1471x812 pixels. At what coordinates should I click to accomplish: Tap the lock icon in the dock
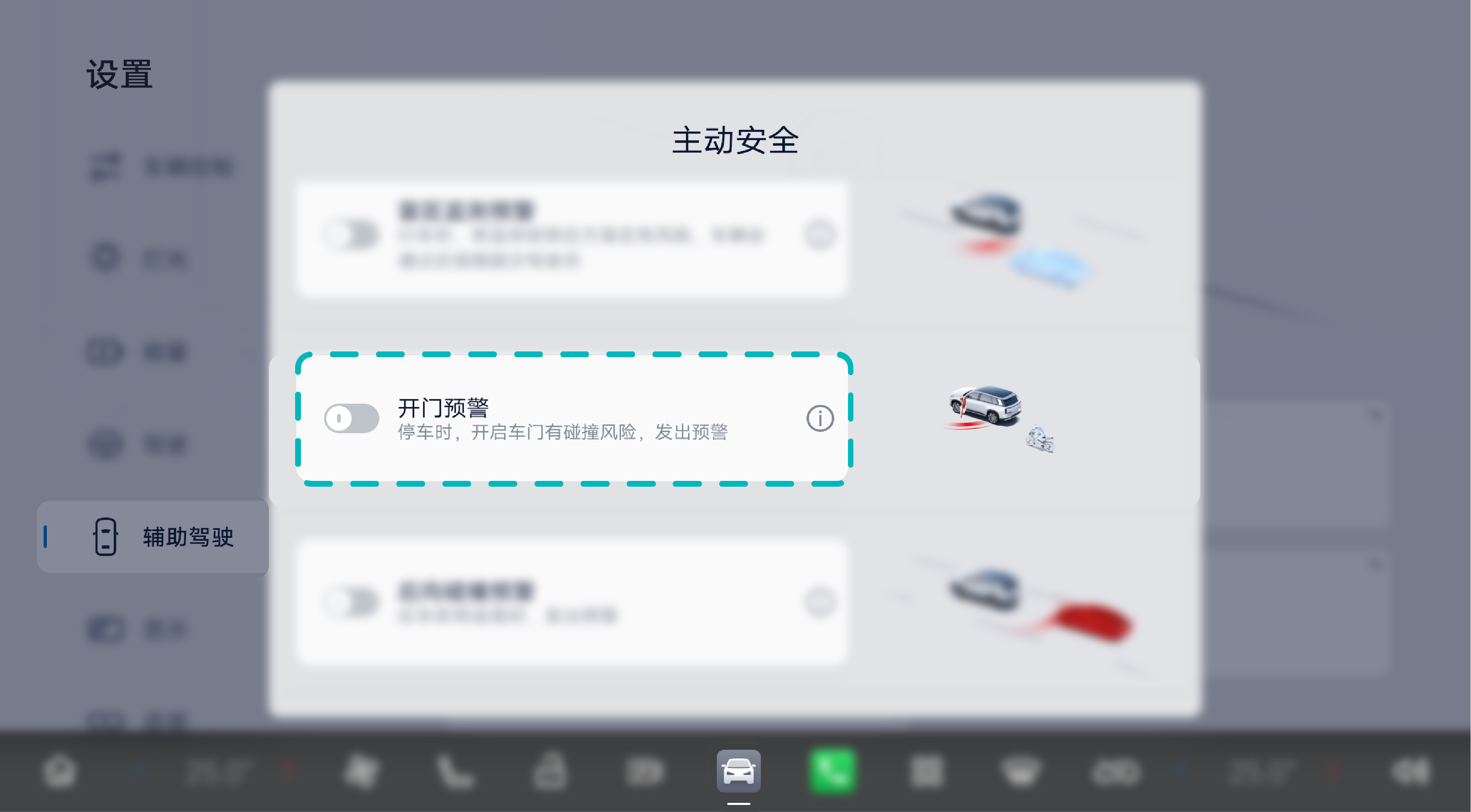pyautogui.click(x=549, y=771)
